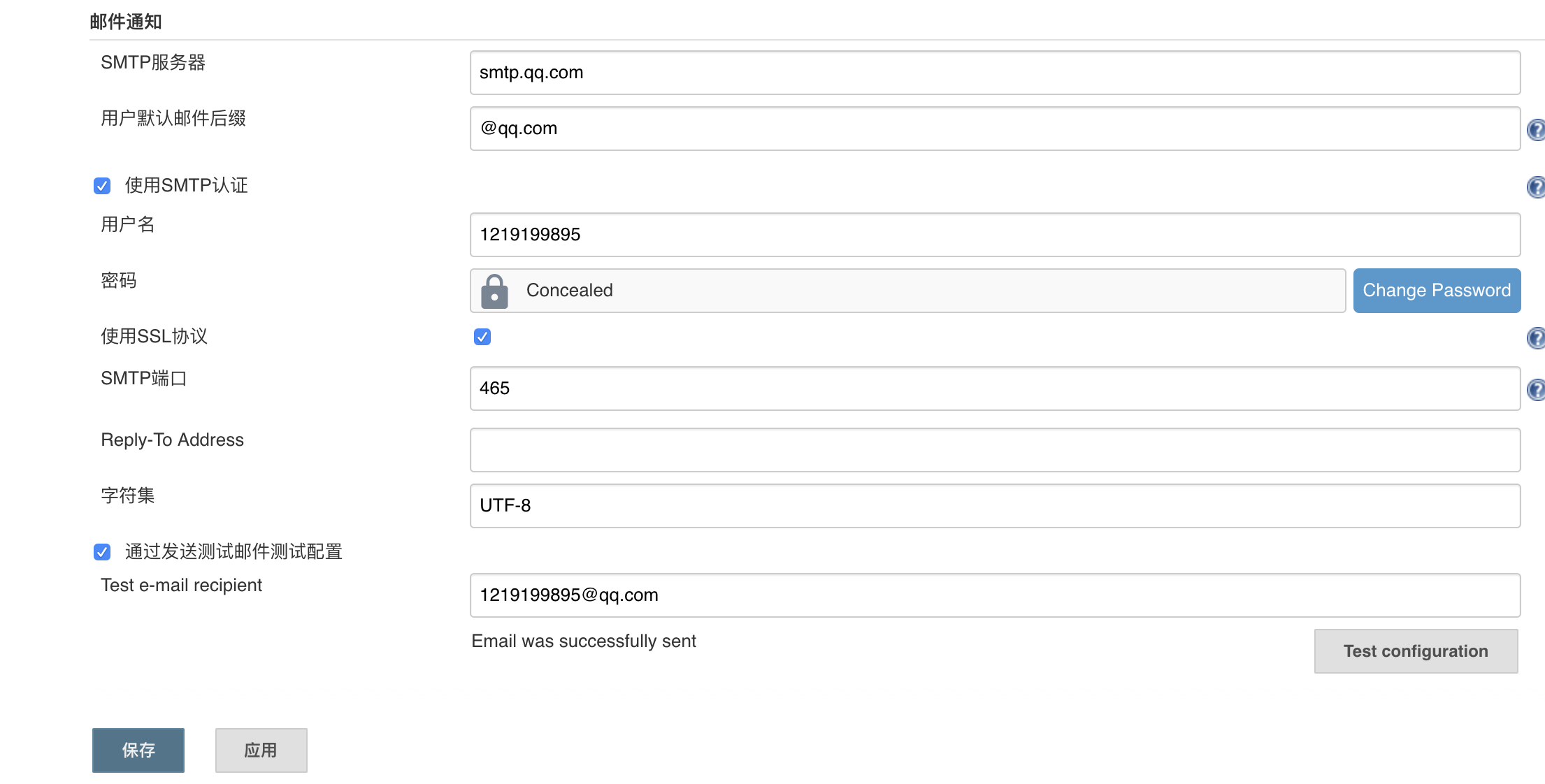The image size is (1545, 784).
Task: Focus the 字符集 field showing UTF-8
Action: [x=995, y=506]
